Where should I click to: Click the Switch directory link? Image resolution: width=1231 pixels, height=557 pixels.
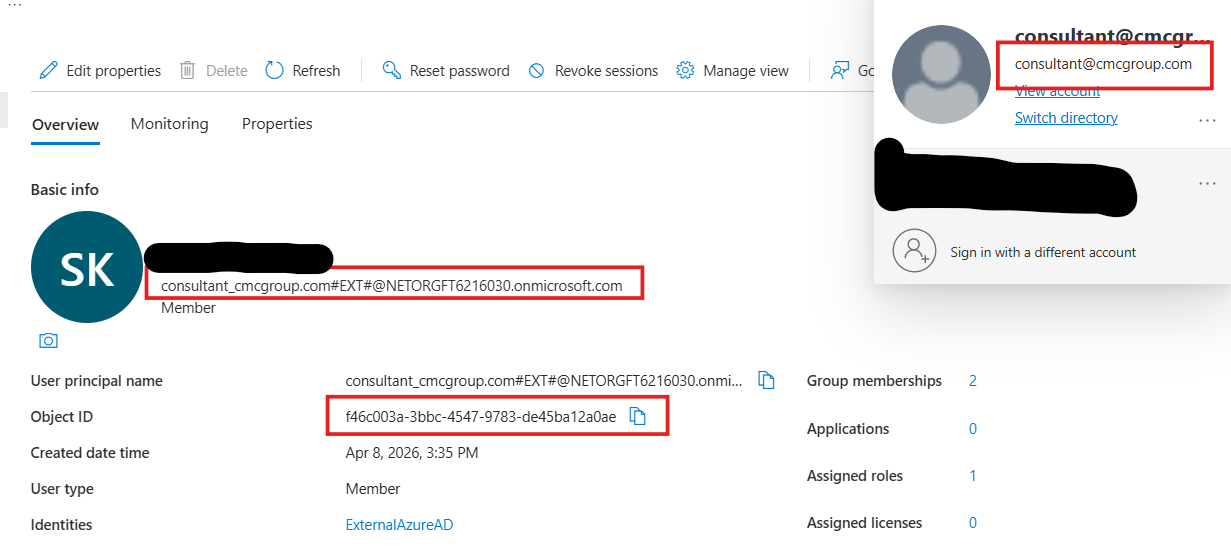click(1066, 118)
